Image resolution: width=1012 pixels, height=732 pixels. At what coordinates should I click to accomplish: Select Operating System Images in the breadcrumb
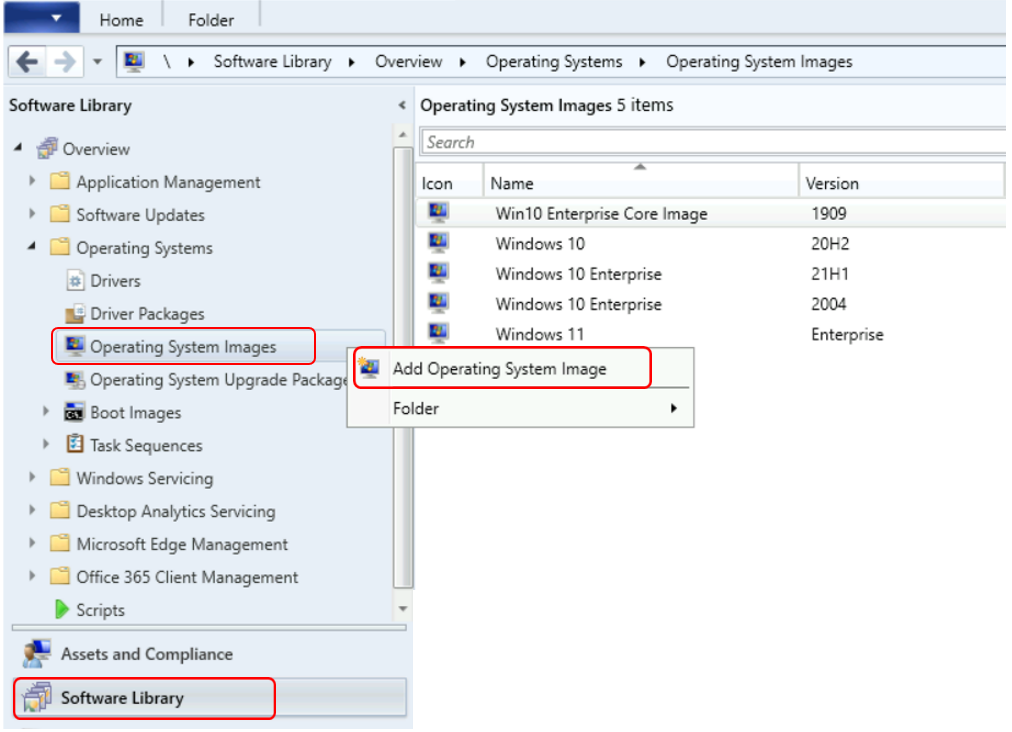[x=759, y=61]
